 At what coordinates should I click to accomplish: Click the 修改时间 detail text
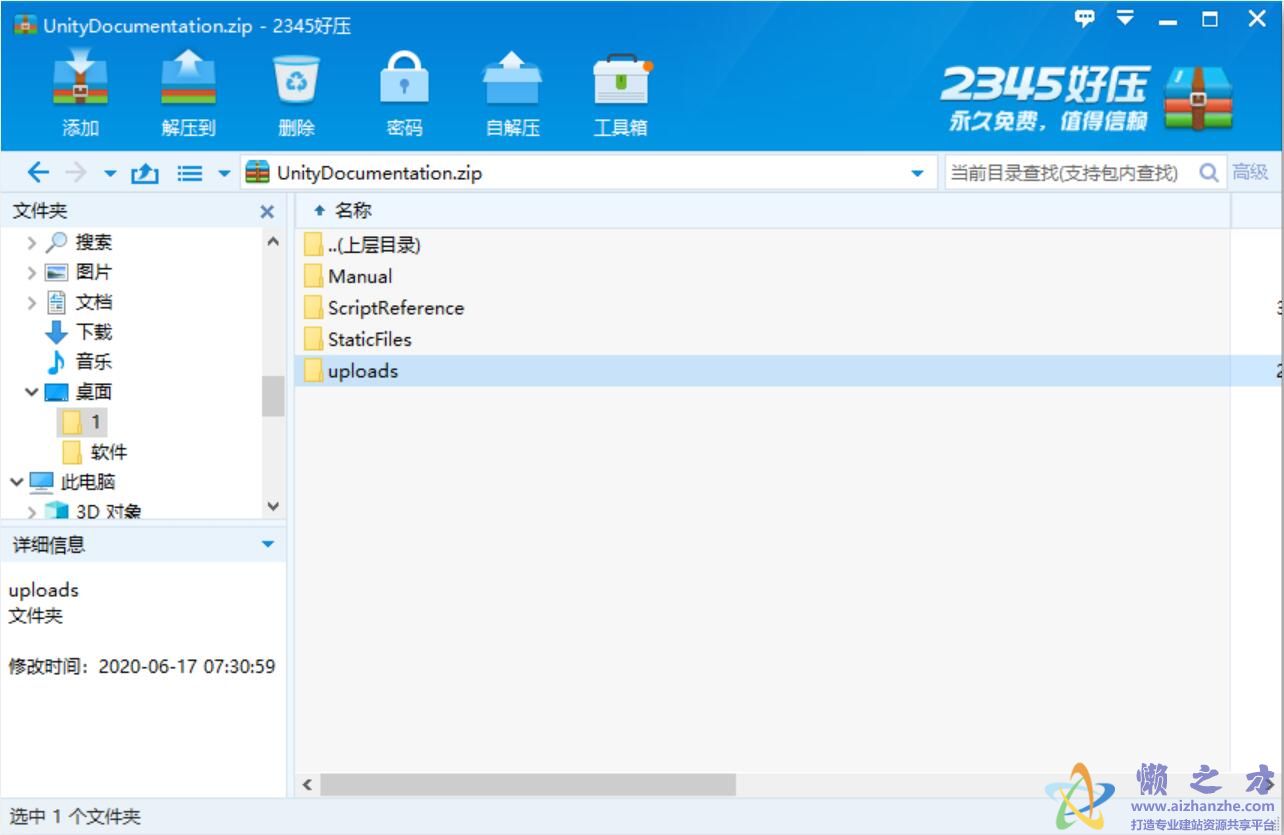(142, 666)
